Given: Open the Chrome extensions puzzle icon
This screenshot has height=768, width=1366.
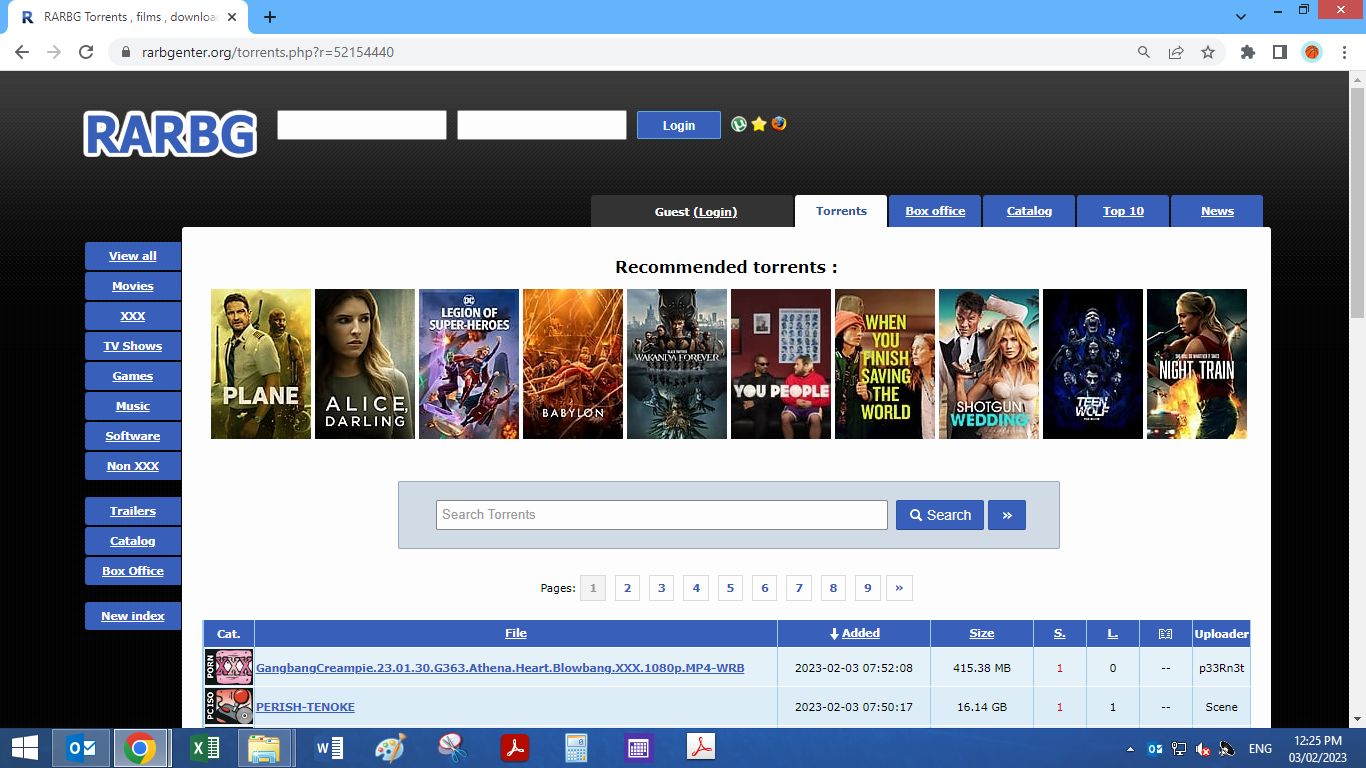Looking at the screenshot, I should pyautogui.click(x=1248, y=52).
